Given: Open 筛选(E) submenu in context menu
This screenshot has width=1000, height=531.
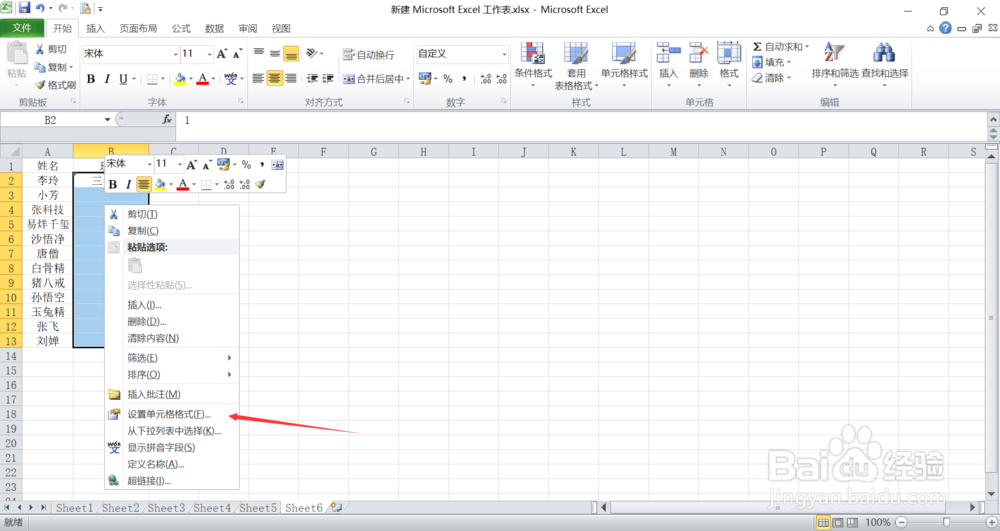Looking at the screenshot, I should point(172,358).
